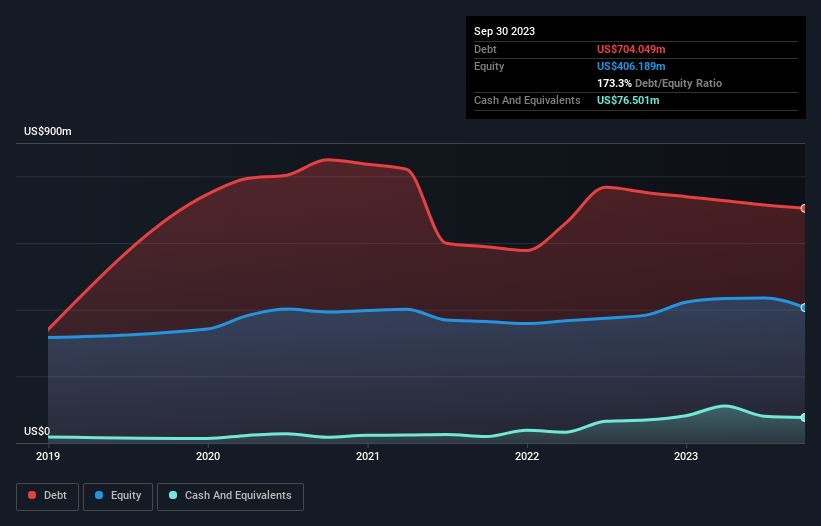Click the US$76.501m cash value
The image size is (821, 526).
[628, 100]
